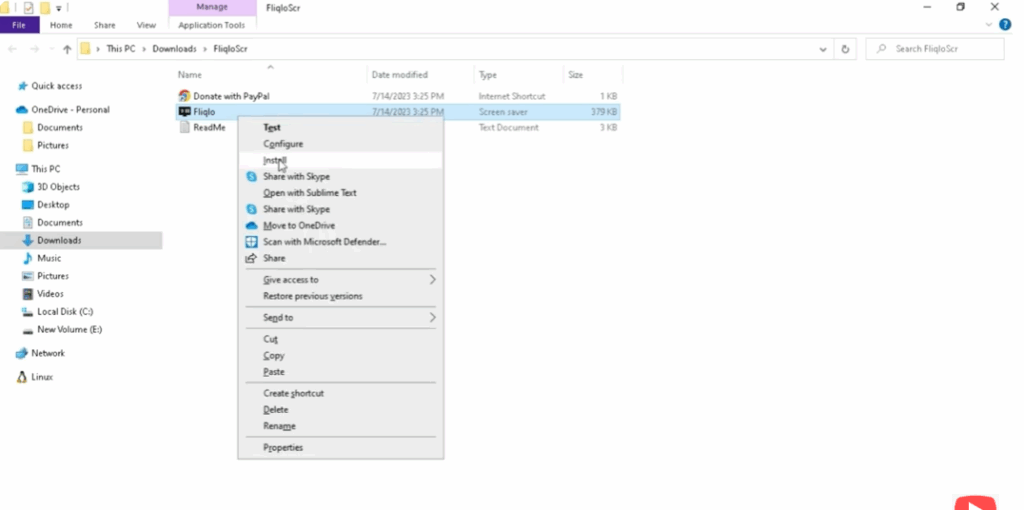This screenshot has height=510, width=1024.
Task: Select Properties in the context menu
Action: pyautogui.click(x=283, y=448)
